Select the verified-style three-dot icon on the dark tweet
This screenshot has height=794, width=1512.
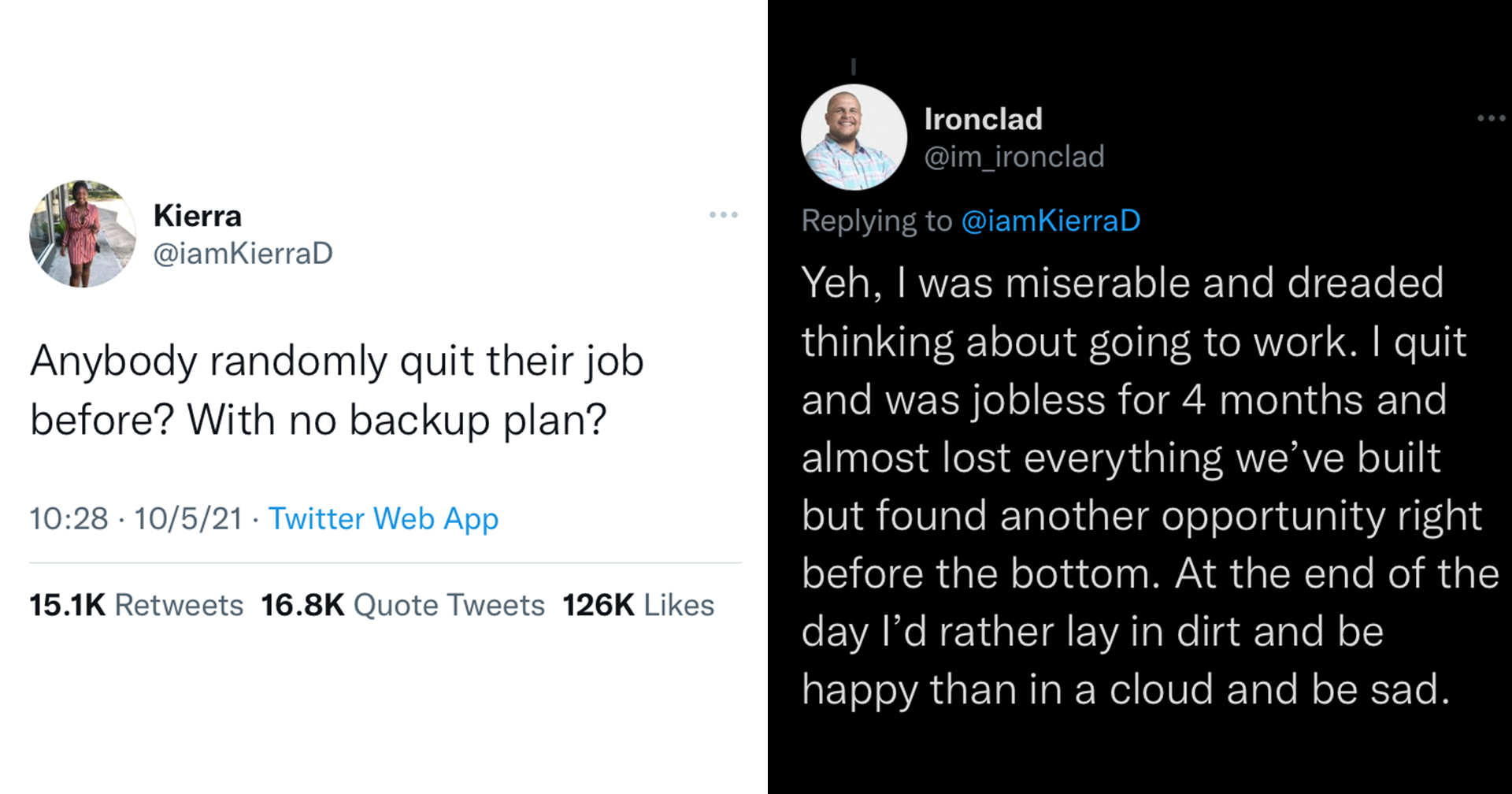click(1491, 118)
